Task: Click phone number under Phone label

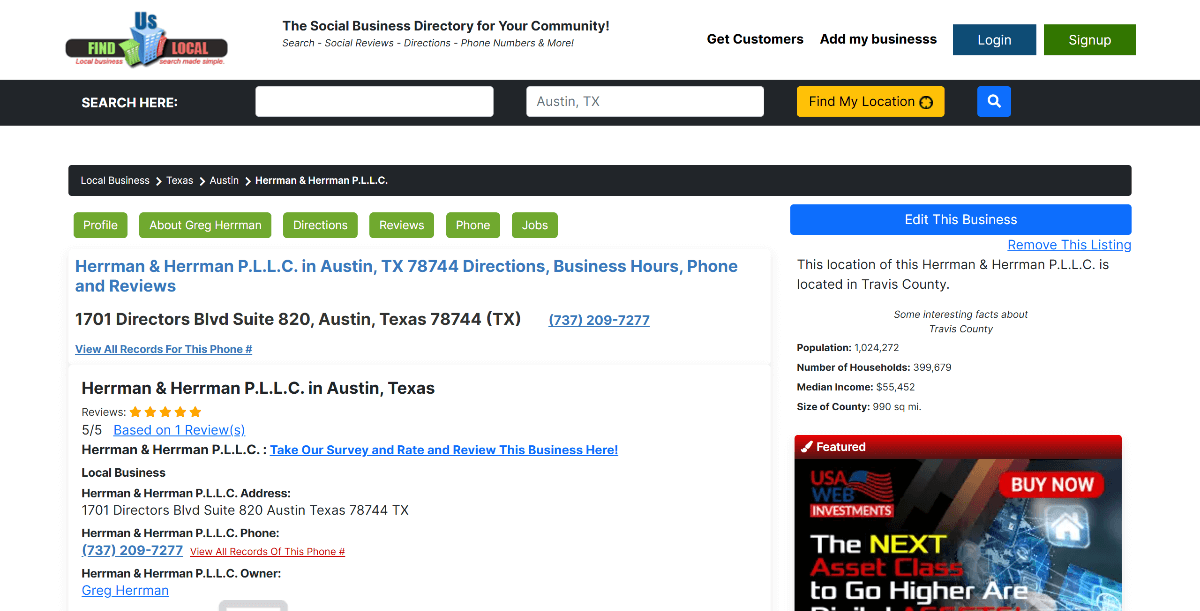Action: point(132,550)
